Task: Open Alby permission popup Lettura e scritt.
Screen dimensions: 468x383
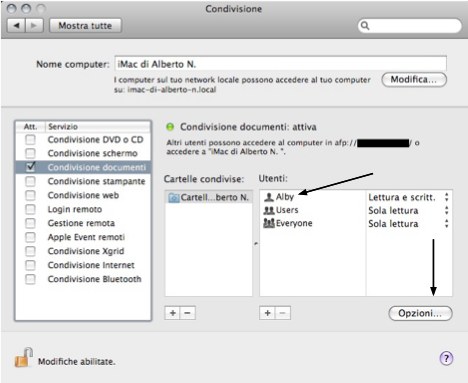Action: [x=409, y=197]
